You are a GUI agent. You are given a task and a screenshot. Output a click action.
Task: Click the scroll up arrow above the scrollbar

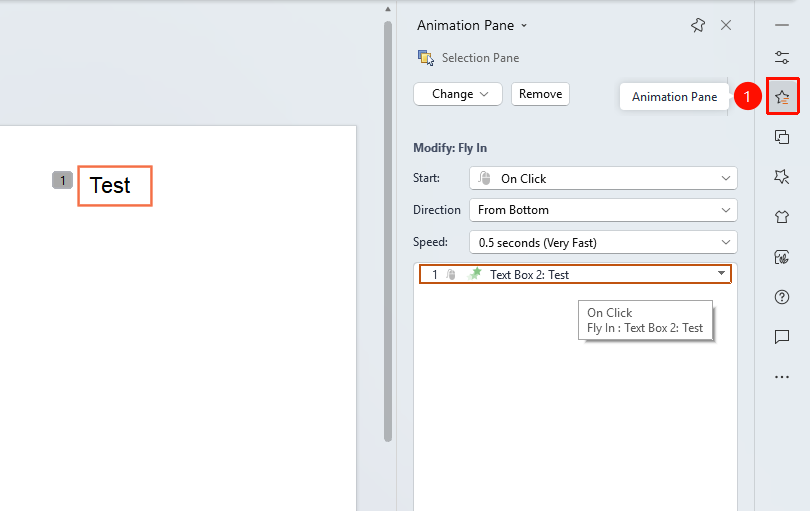point(388,9)
